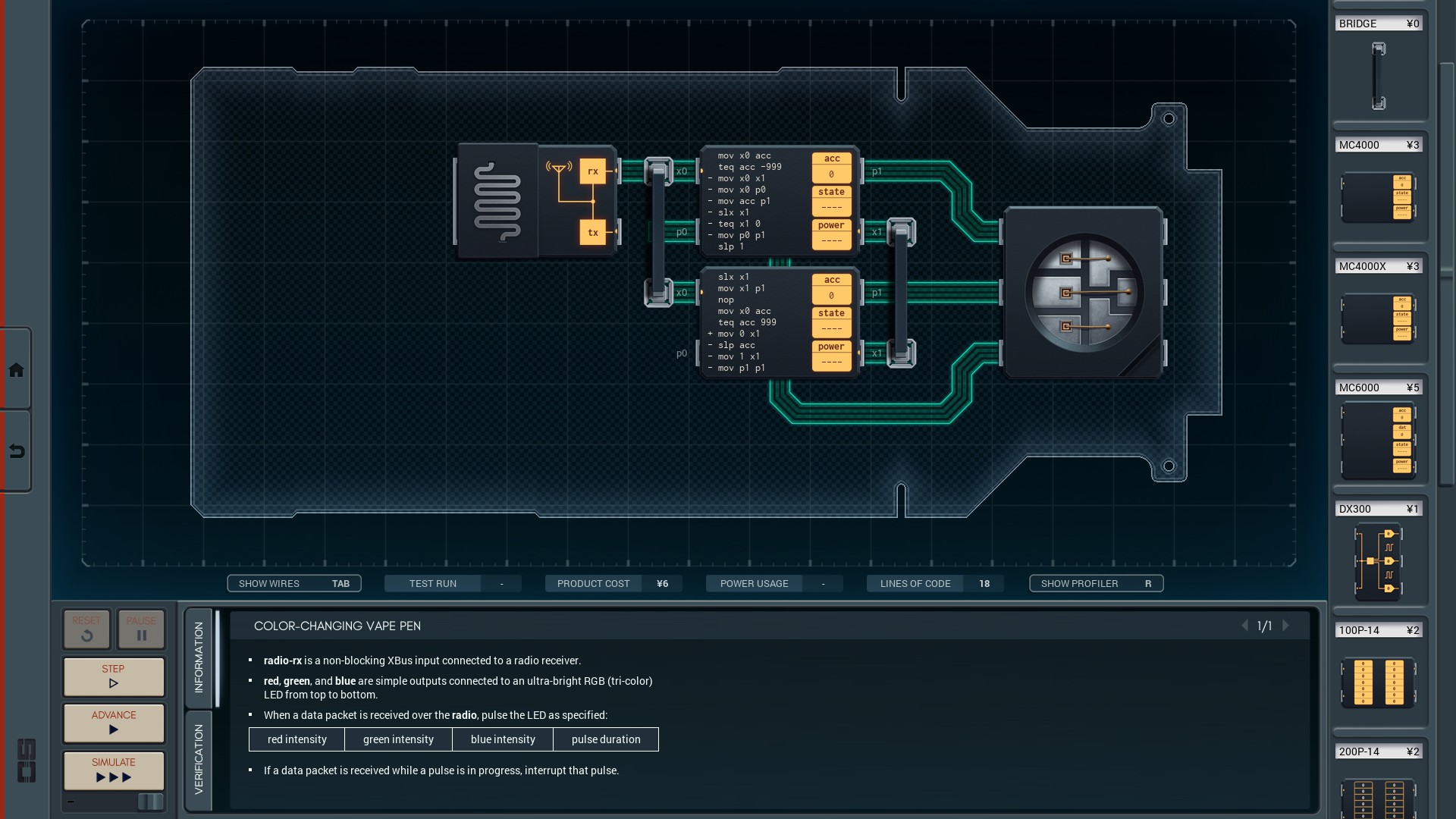Select the MC6000 microcontroller part
Image resolution: width=1456 pixels, height=819 pixels.
point(1378,440)
